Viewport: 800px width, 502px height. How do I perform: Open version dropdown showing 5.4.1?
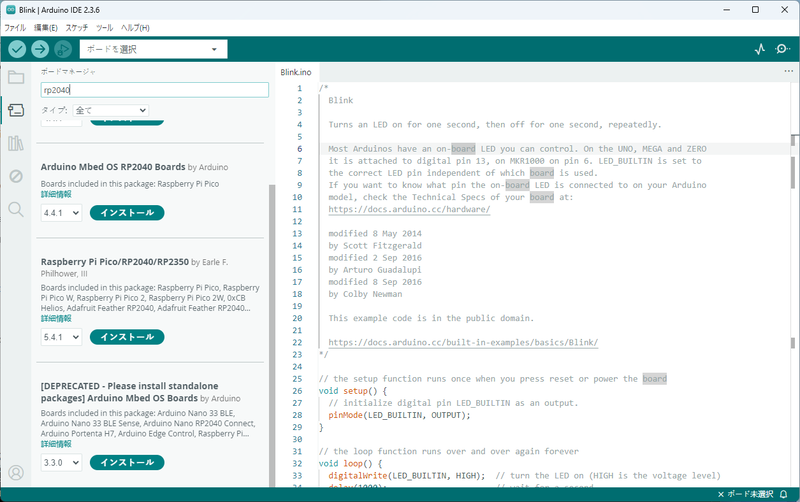click(61, 337)
